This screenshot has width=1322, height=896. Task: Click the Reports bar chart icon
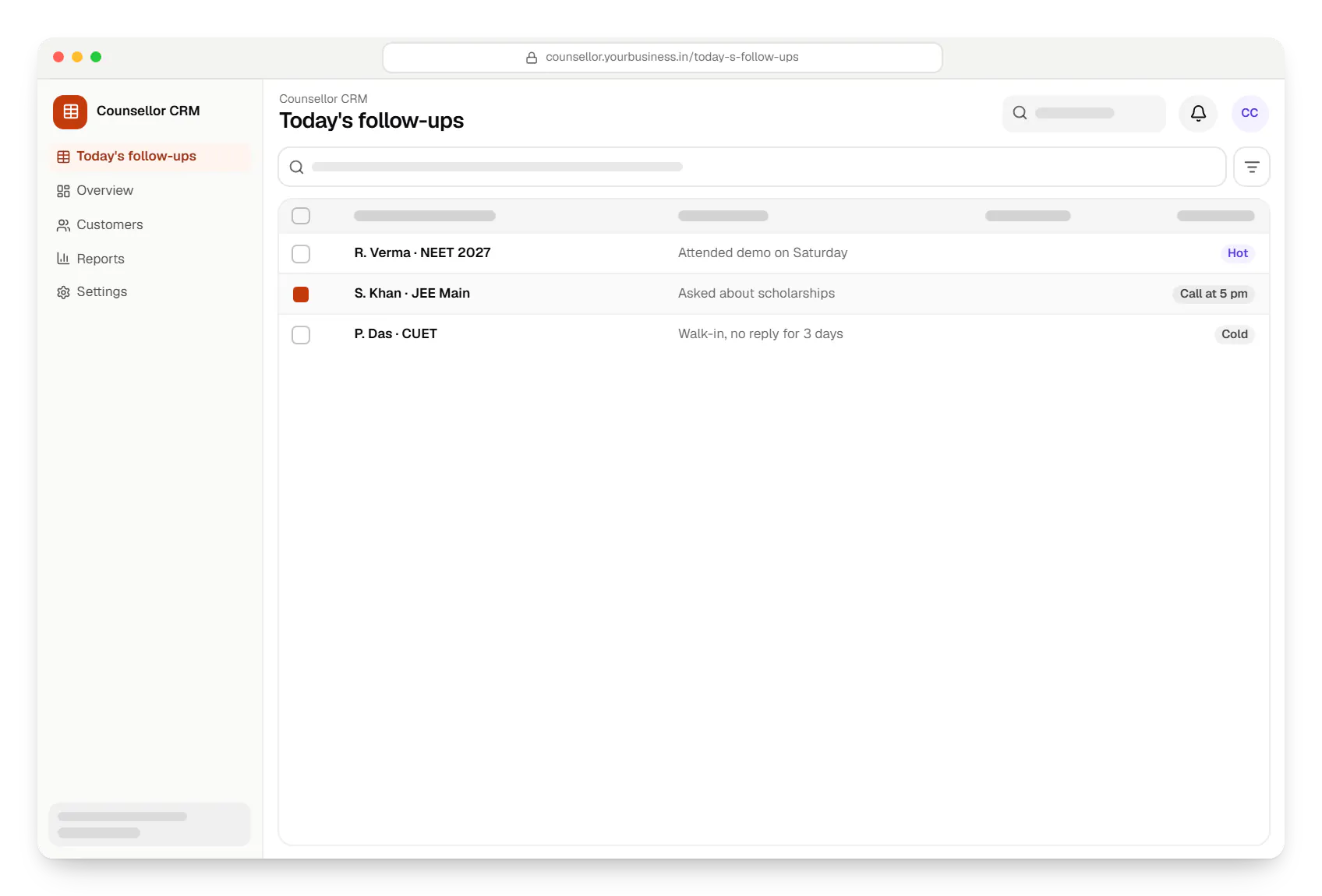coord(63,259)
